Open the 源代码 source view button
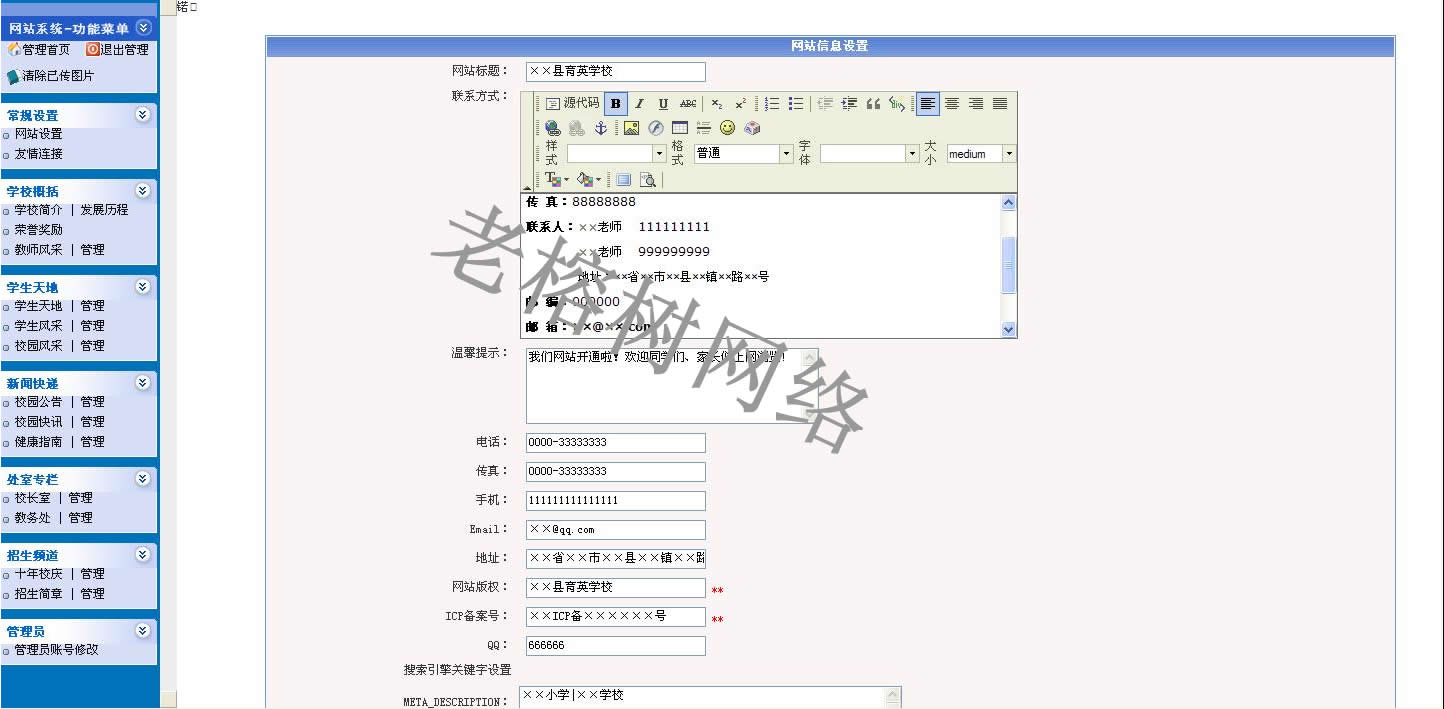The image size is (1444, 709). pos(572,103)
